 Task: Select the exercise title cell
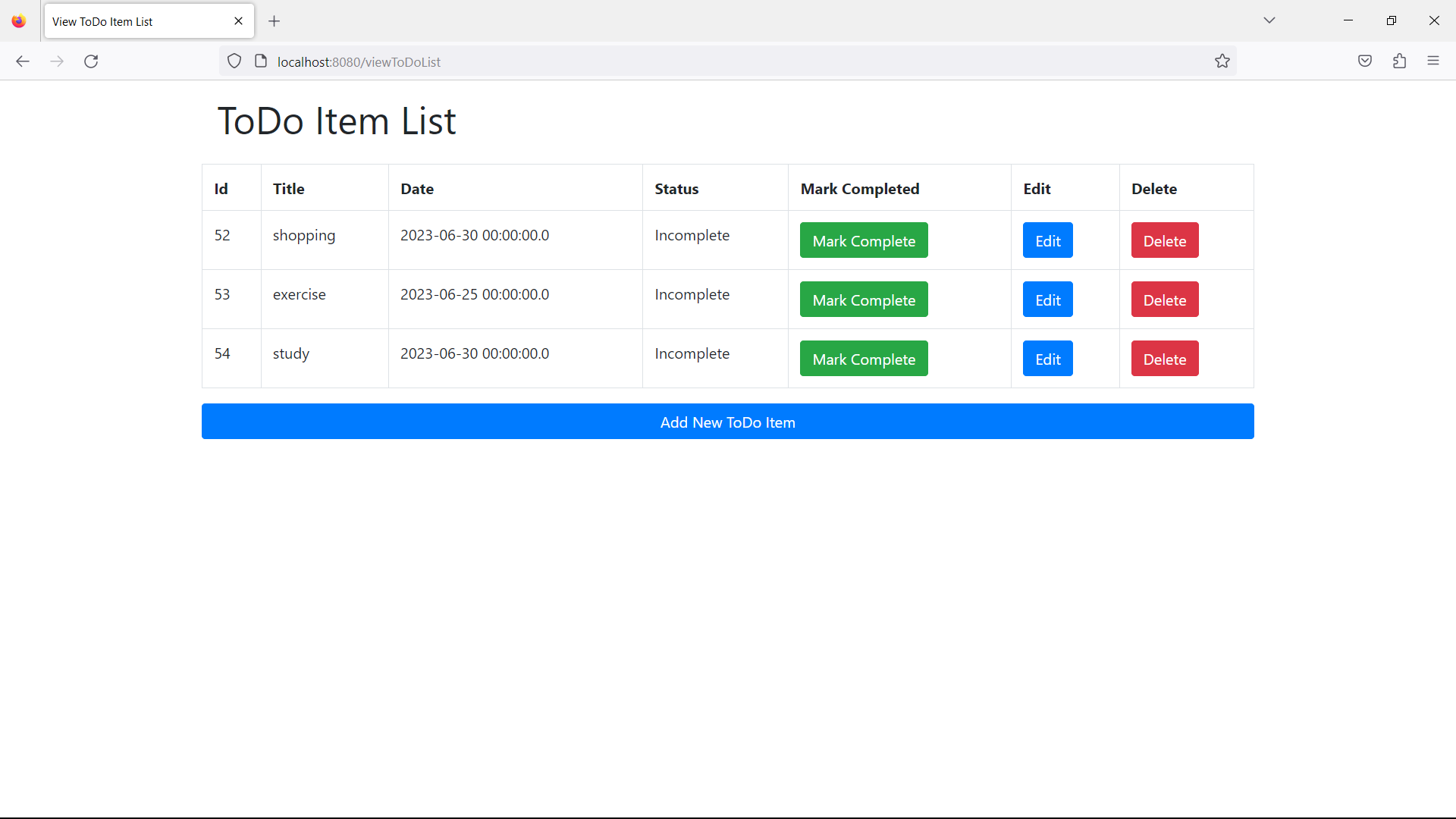tap(325, 300)
